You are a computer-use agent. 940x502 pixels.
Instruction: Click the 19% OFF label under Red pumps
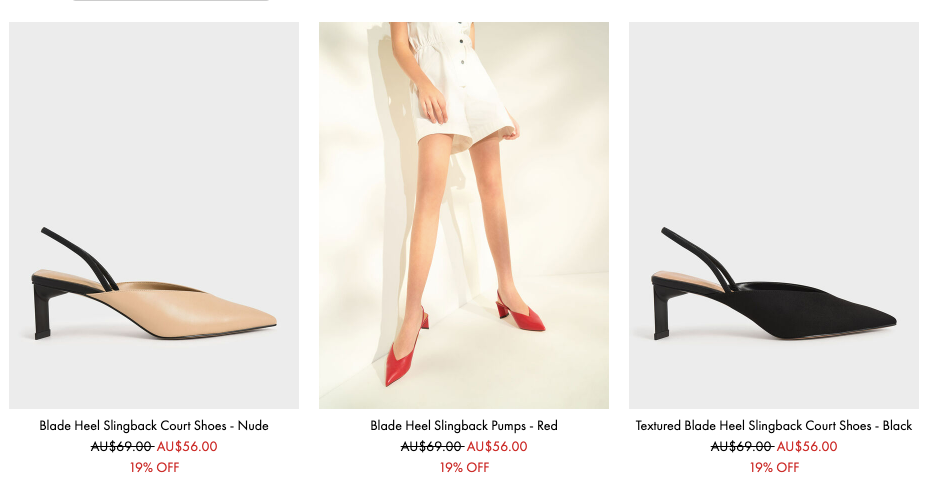(x=464, y=467)
